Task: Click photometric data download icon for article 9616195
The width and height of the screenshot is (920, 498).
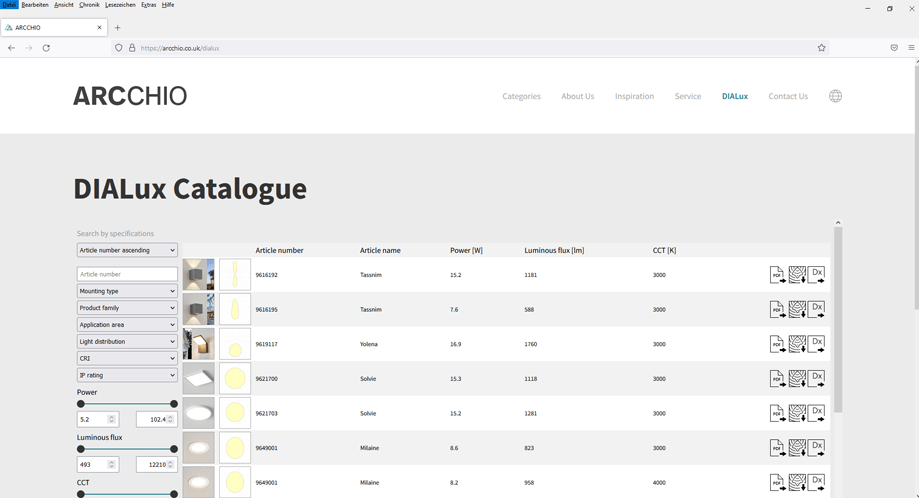Action: coord(797,310)
